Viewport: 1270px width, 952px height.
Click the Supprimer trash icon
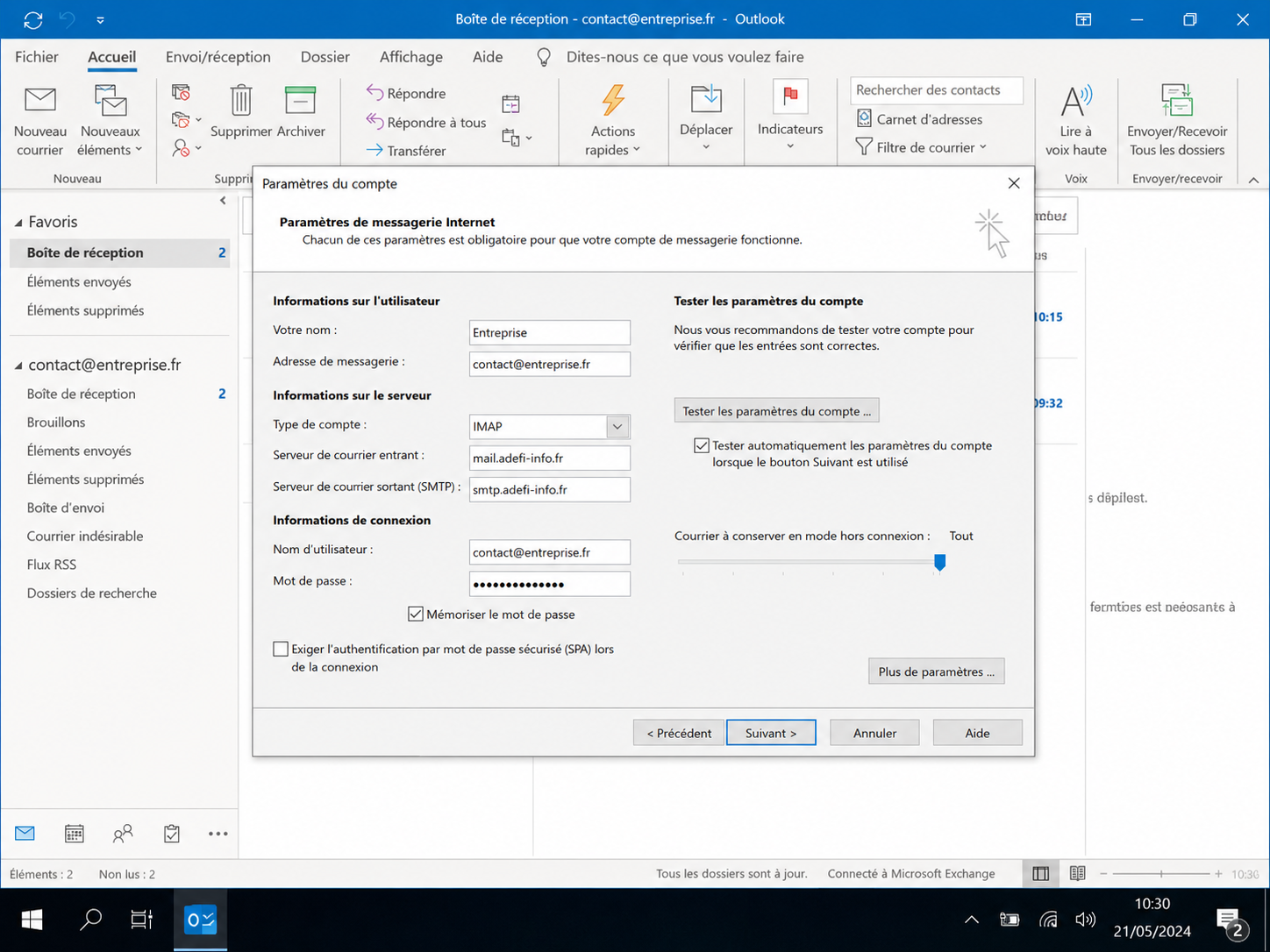click(241, 100)
